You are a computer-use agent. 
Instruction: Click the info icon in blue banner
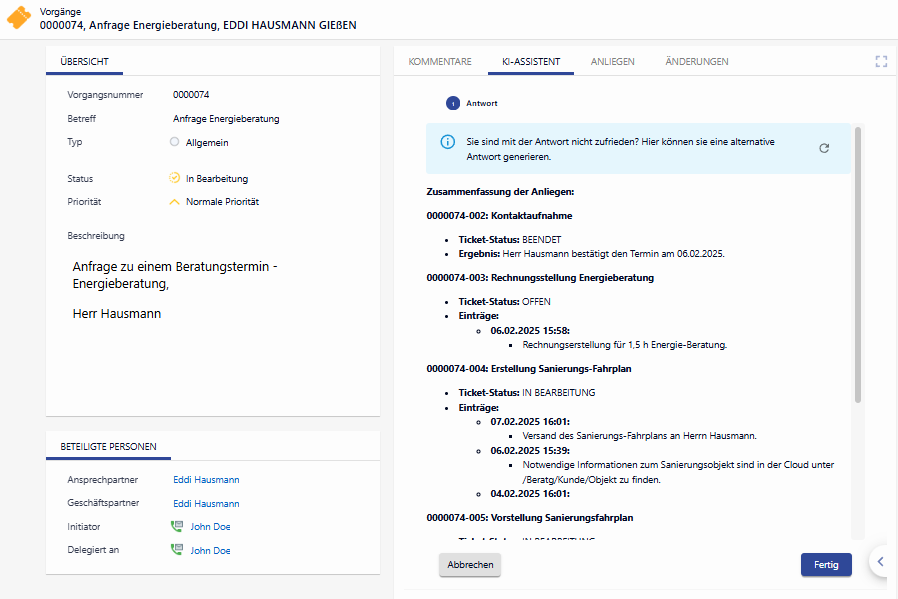447,142
